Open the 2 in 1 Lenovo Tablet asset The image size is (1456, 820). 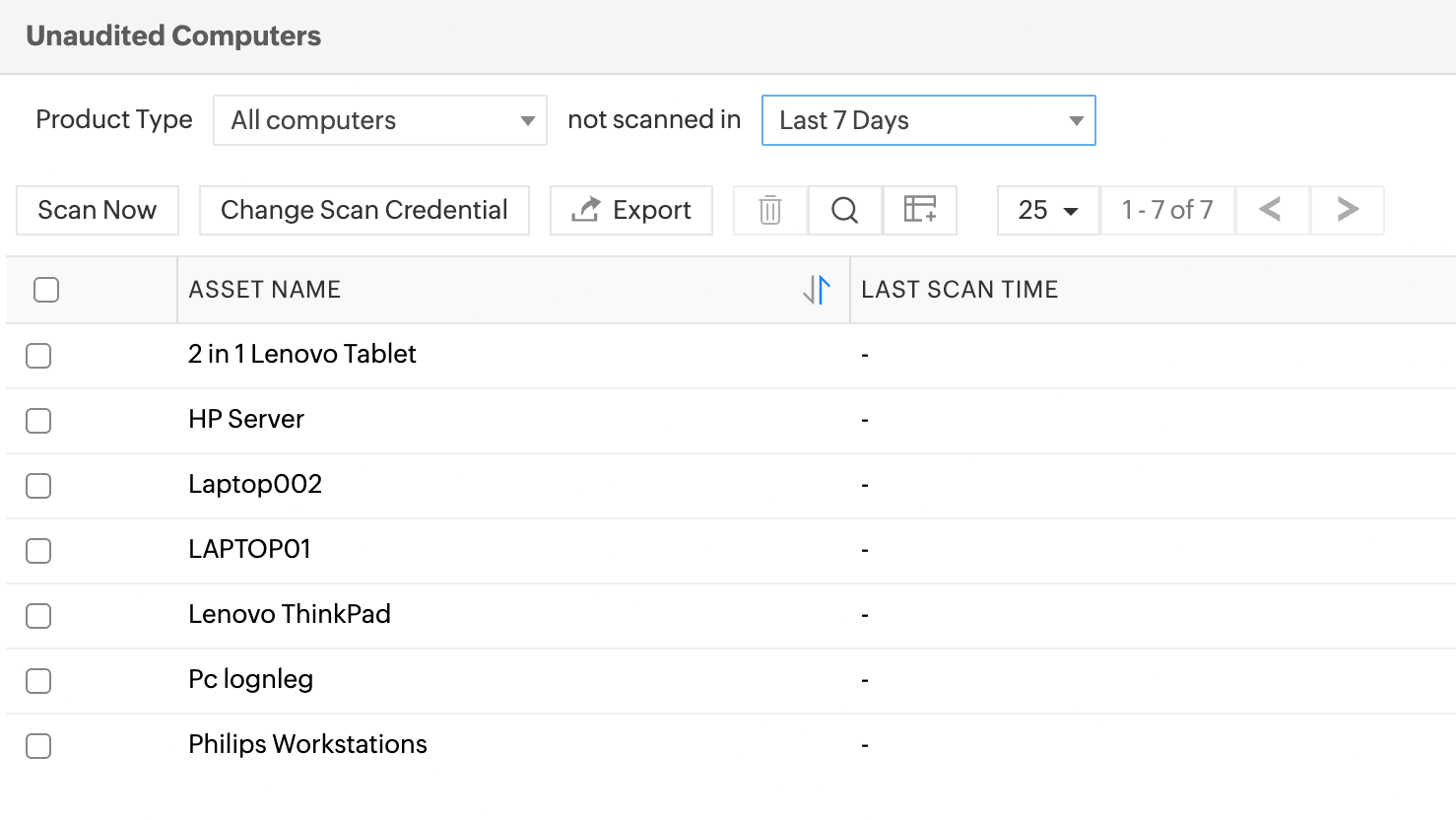coord(302,354)
